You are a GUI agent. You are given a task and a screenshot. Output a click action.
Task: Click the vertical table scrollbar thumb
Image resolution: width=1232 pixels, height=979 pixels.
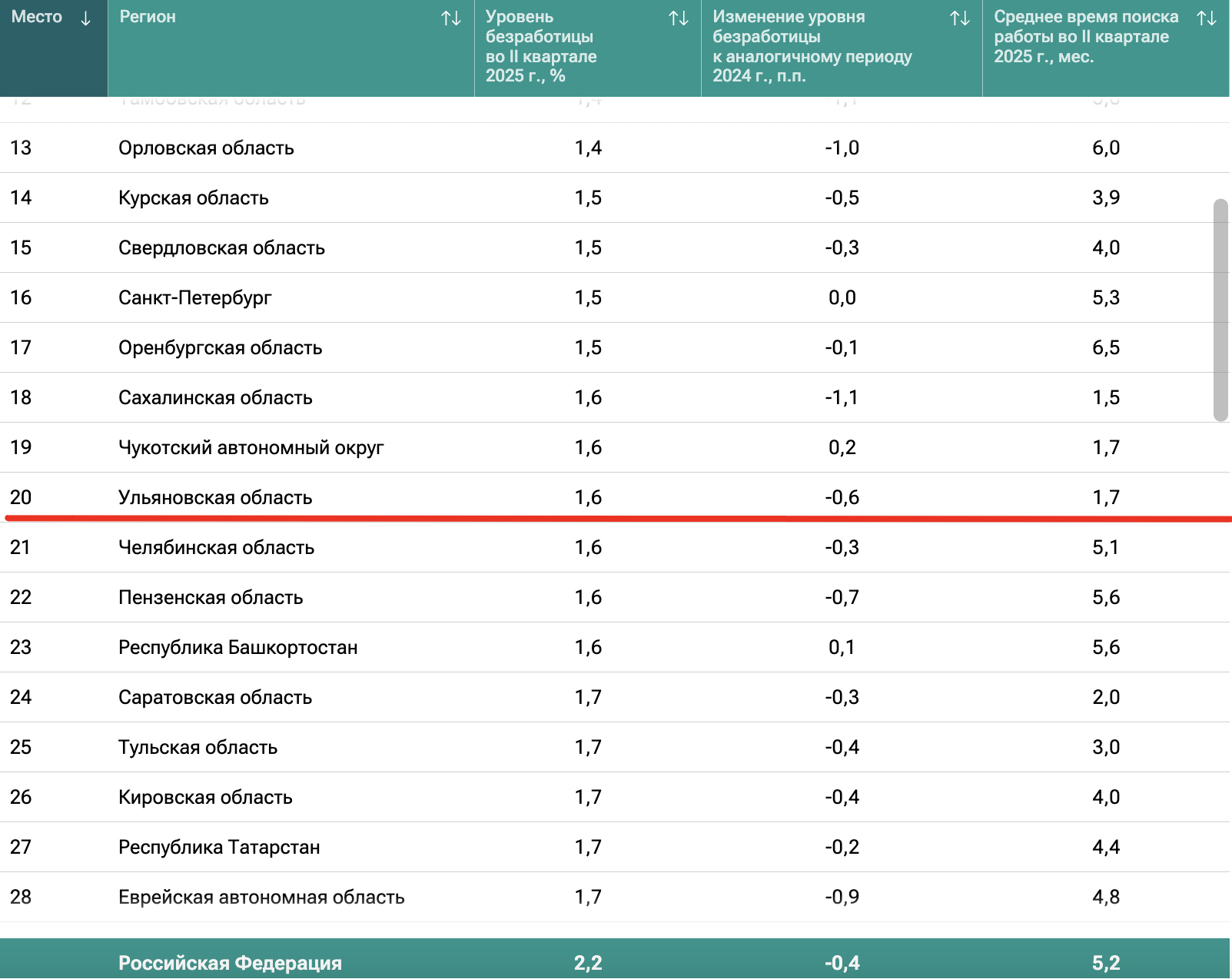pyautogui.click(x=1220, y=310)
